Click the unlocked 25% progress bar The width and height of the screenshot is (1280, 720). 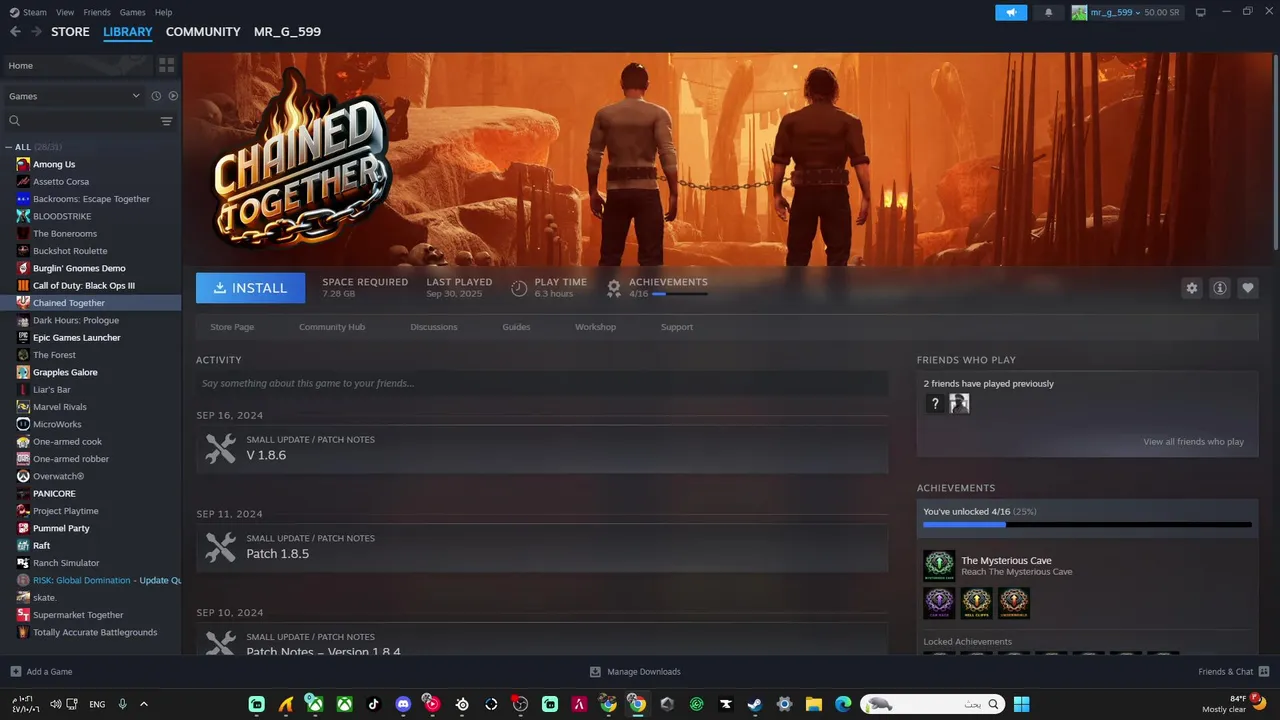[1087, 524]
